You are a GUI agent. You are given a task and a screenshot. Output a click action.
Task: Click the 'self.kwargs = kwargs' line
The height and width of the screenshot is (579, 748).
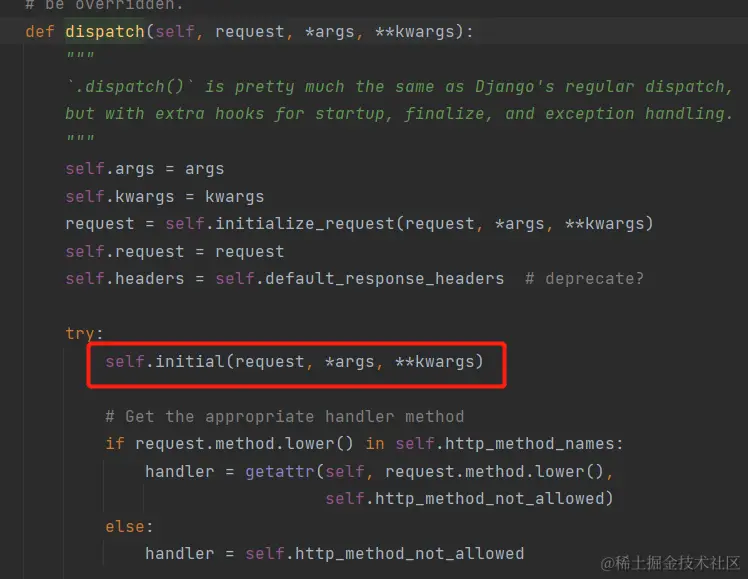(x=165, y=196)
